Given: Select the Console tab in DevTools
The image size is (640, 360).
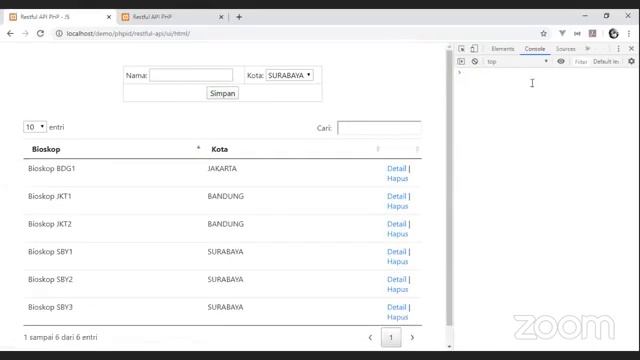Looking at the screenshot, I should pos(535,49).
